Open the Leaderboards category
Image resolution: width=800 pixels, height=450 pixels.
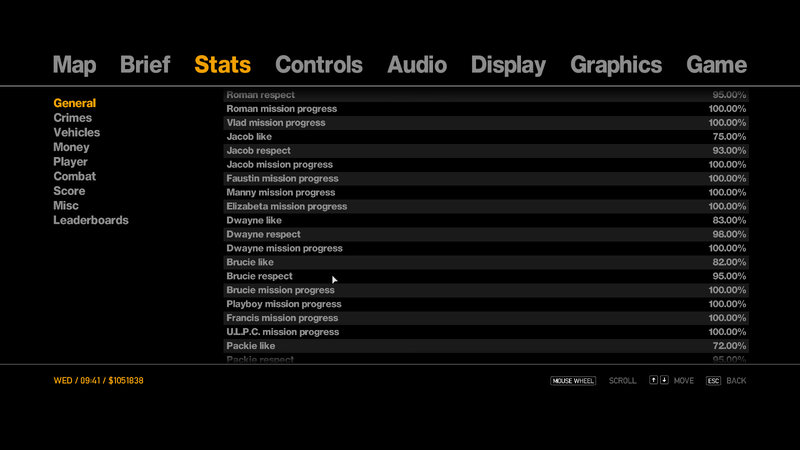(91, 220)
